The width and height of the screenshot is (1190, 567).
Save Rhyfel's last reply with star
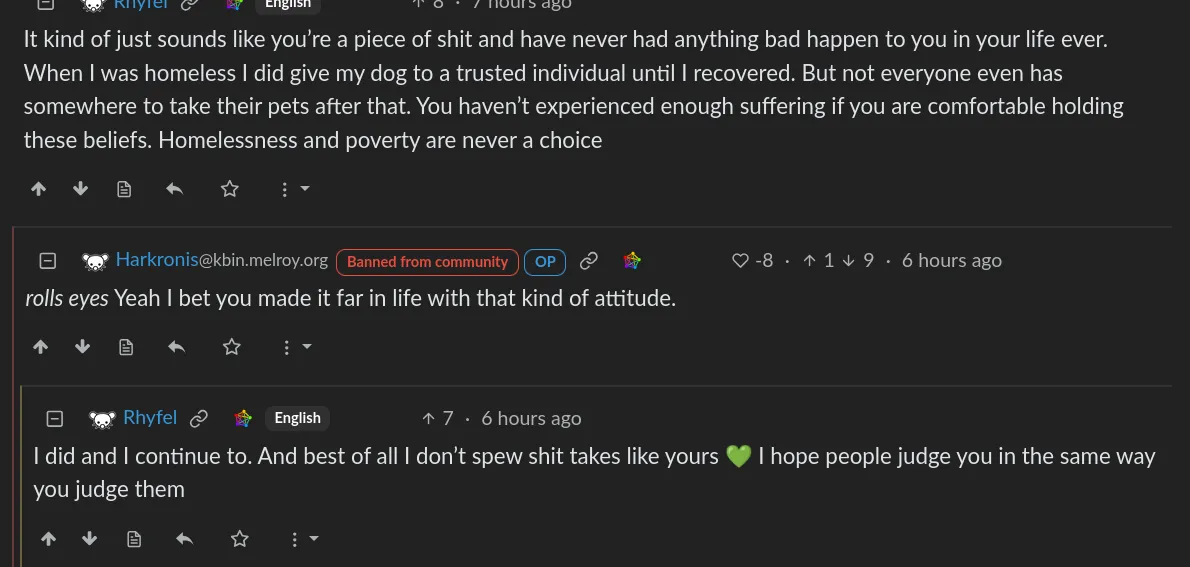[x=240, y=539]
